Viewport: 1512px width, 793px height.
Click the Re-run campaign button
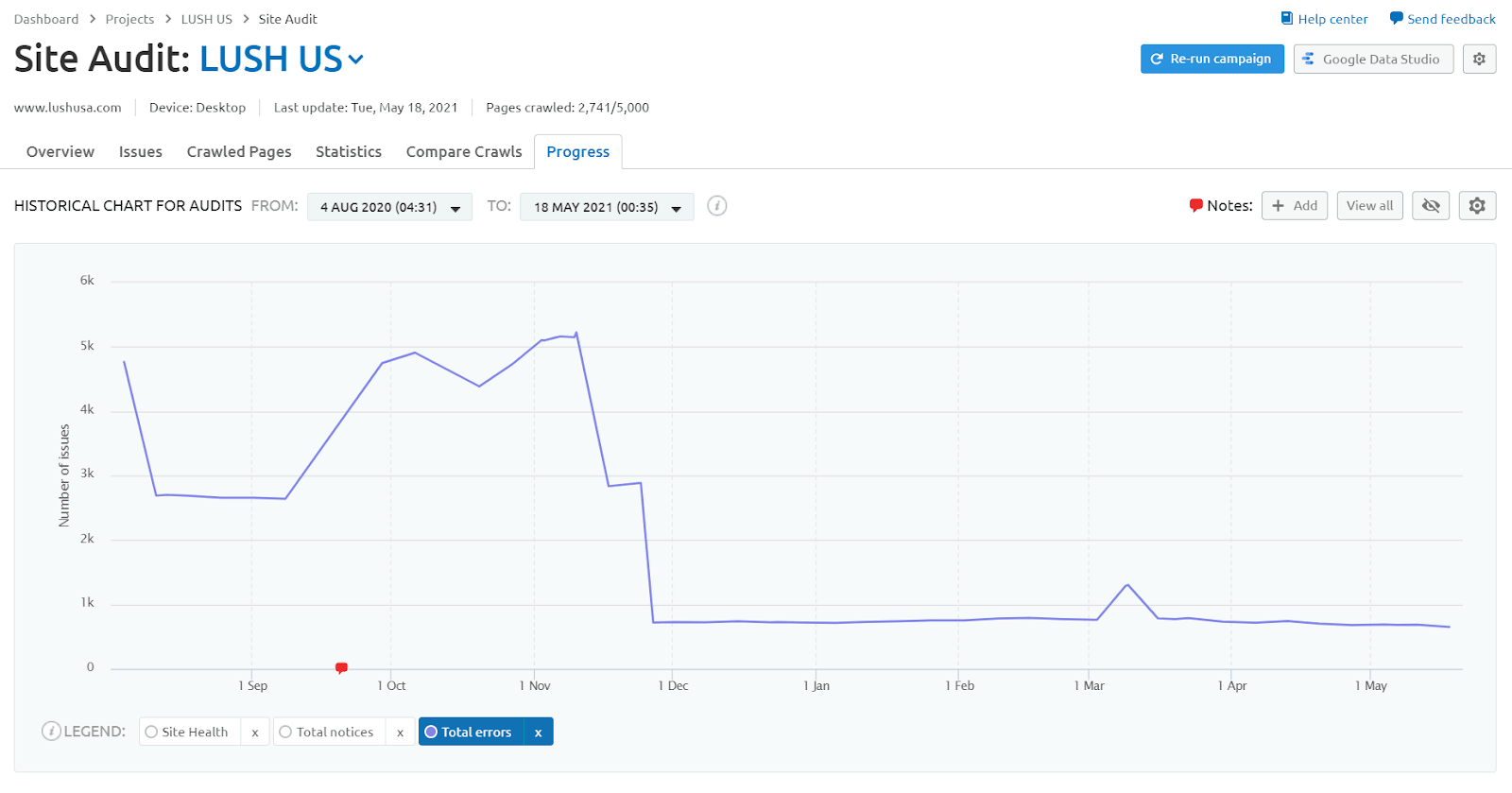click(x=1212, y=59)
